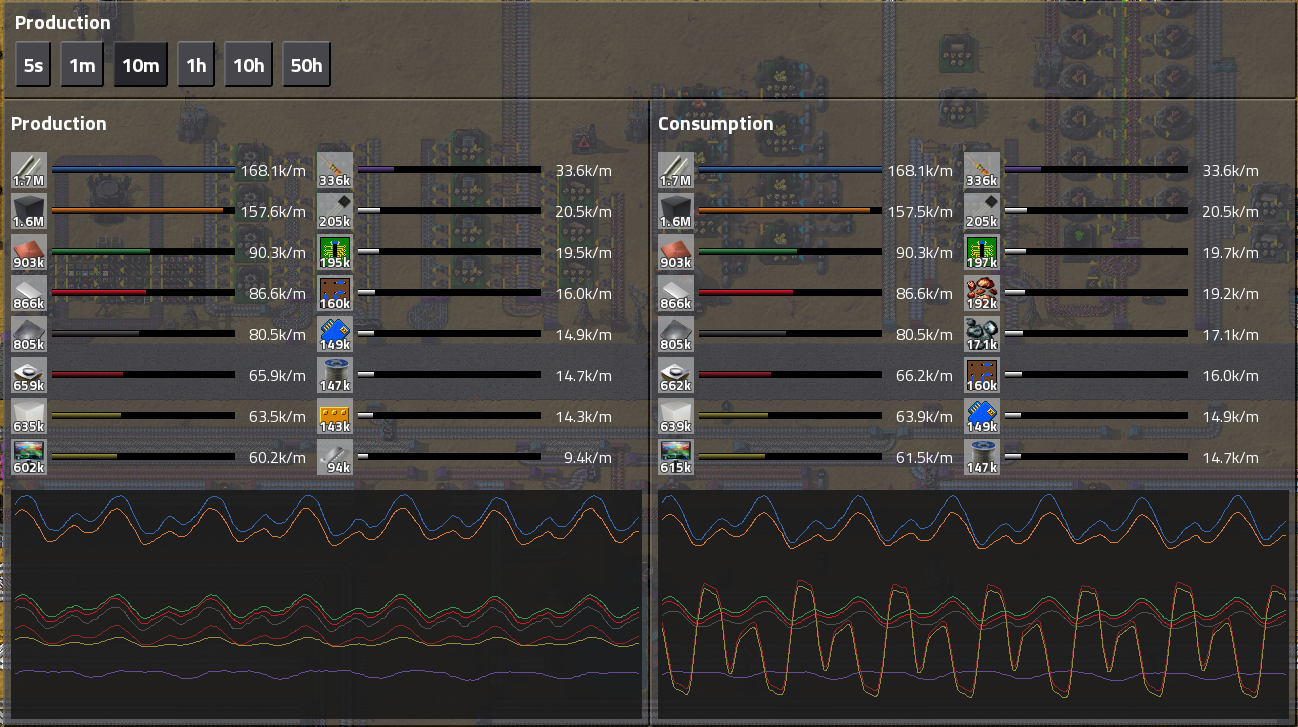
Task: Switch to the 1m time range
Action: (82, 65)
